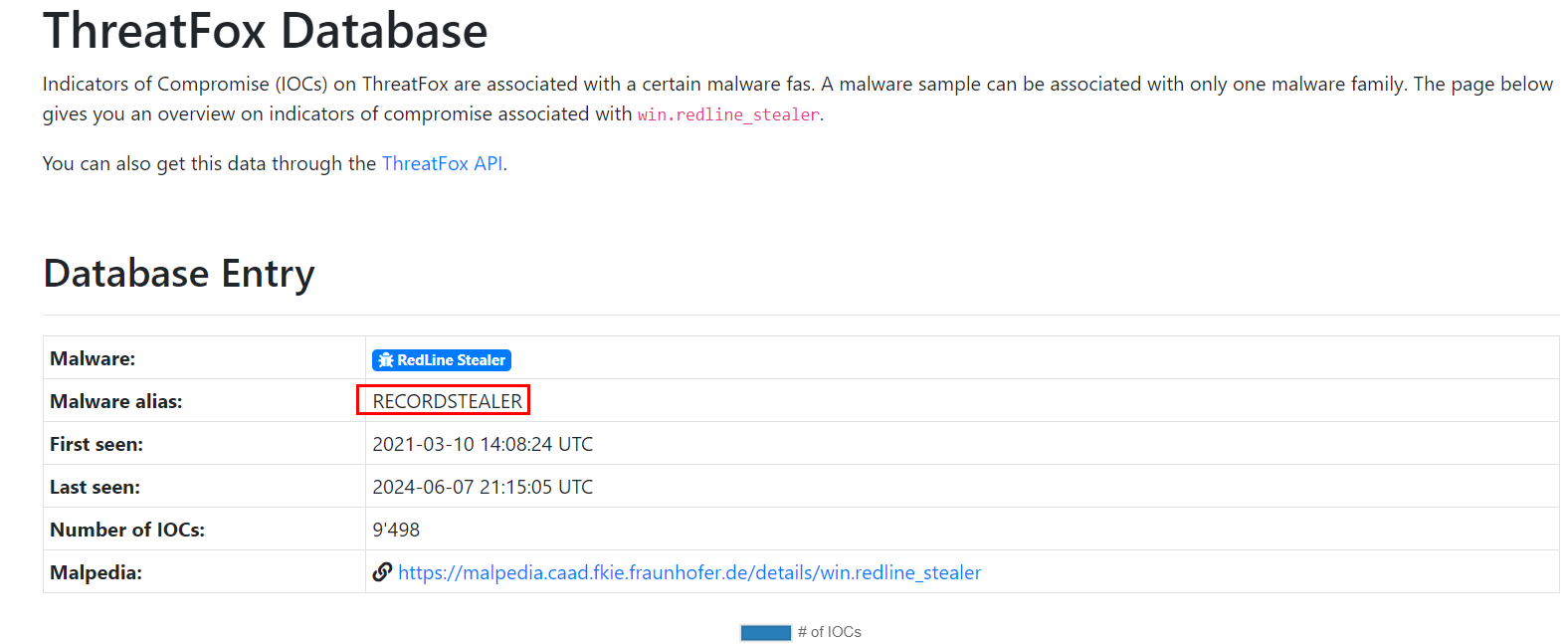Click the bug icon in the RedLine Stealer badge
Image resolution: width=1568 pixels, height=644 pixels.
[386, 360]
